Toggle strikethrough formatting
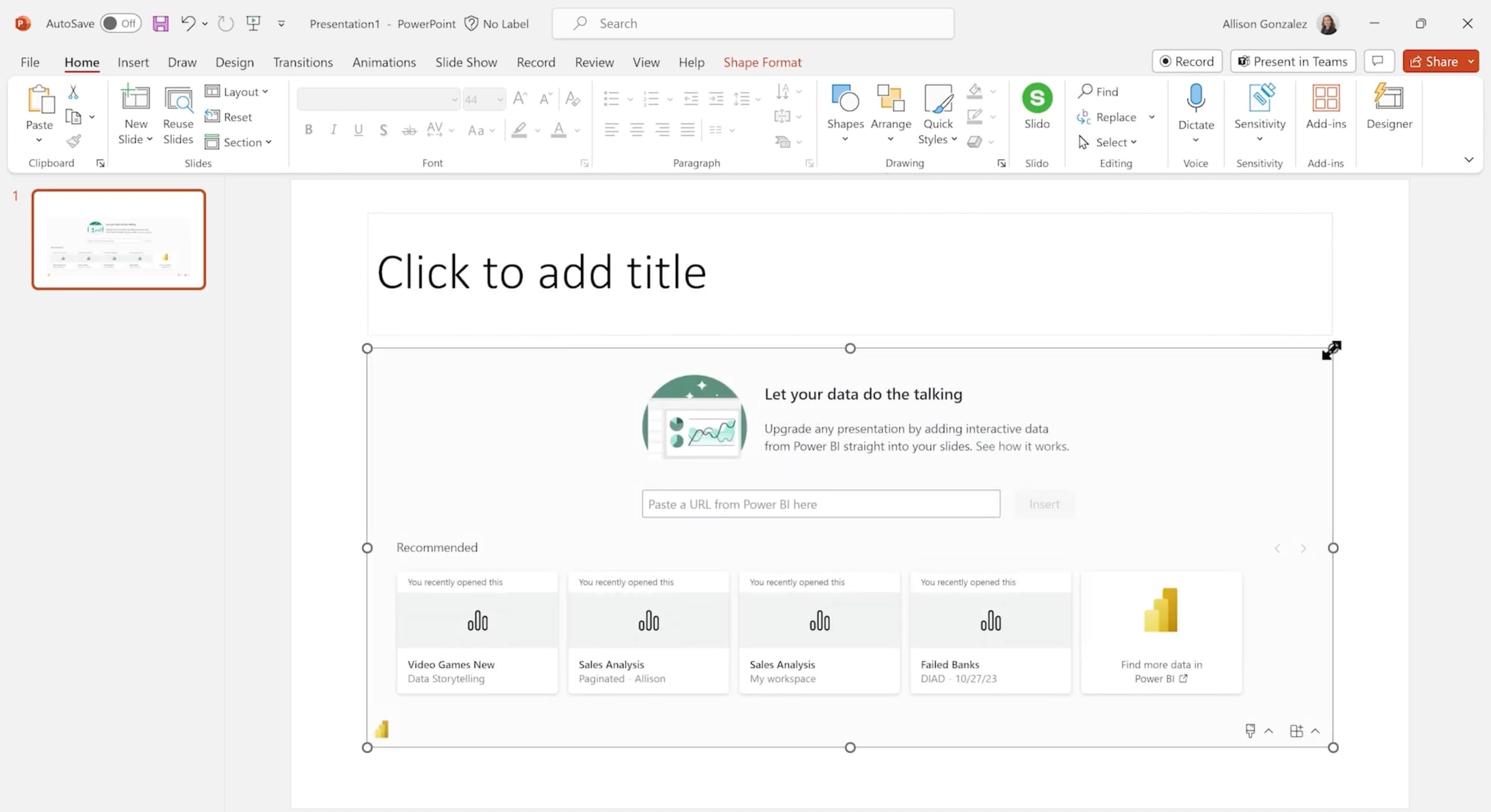The width and height of the screenshot is (1491, 812). point(409,129)
